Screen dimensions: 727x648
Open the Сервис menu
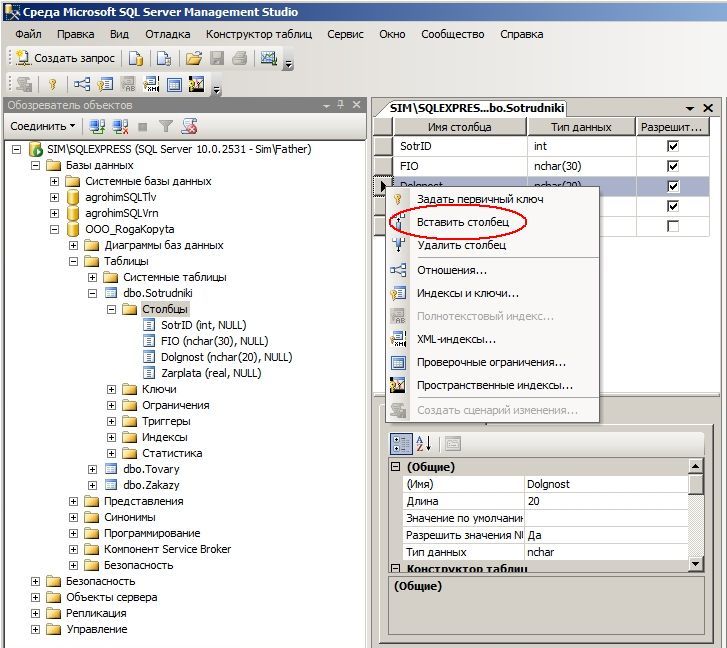345,34
